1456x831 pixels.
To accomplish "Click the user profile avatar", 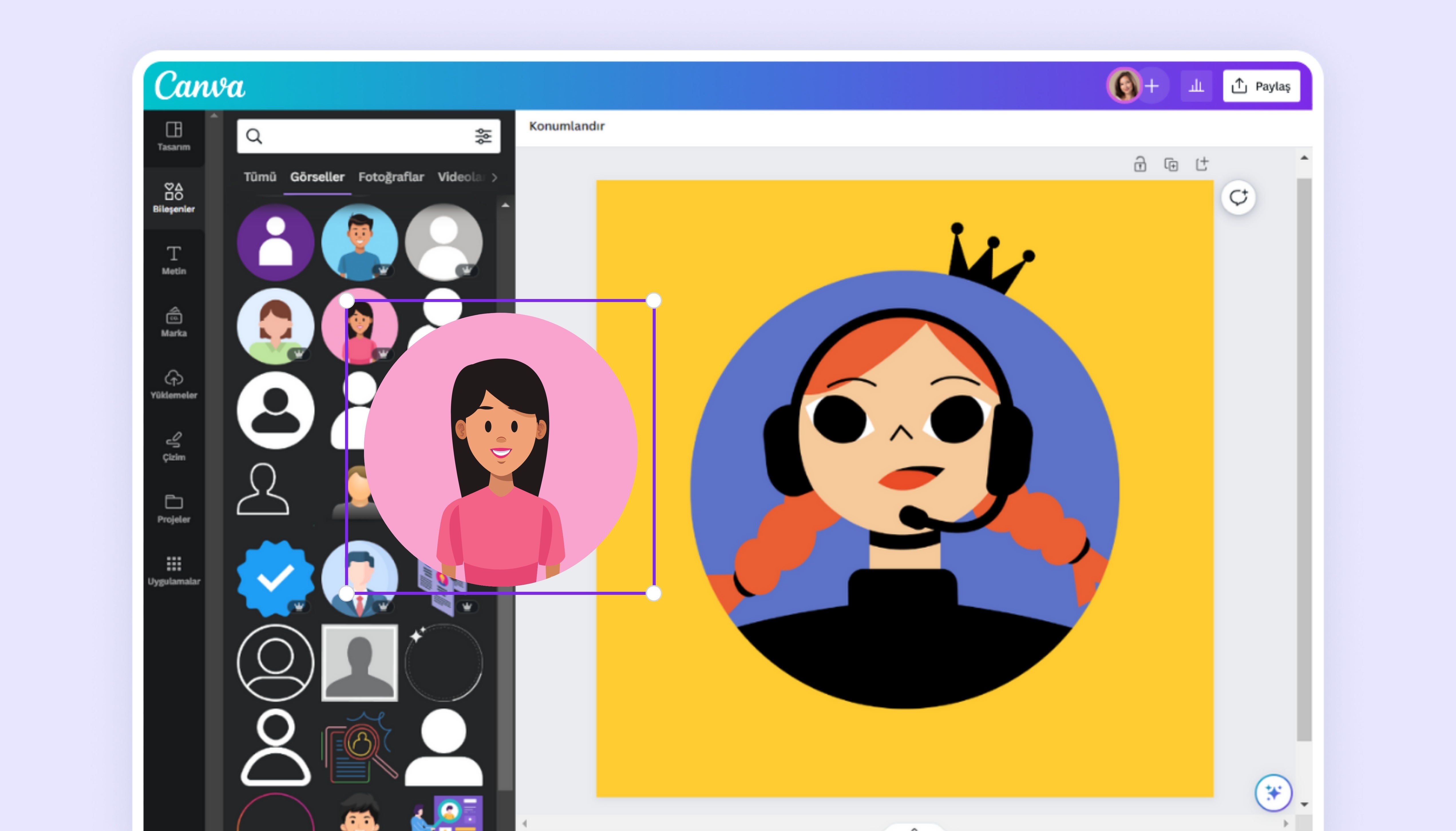I will point(1124,86).
